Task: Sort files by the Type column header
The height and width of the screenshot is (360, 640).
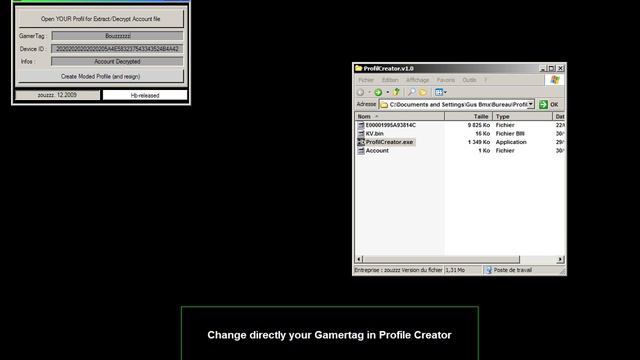Action: pos(522,116)
